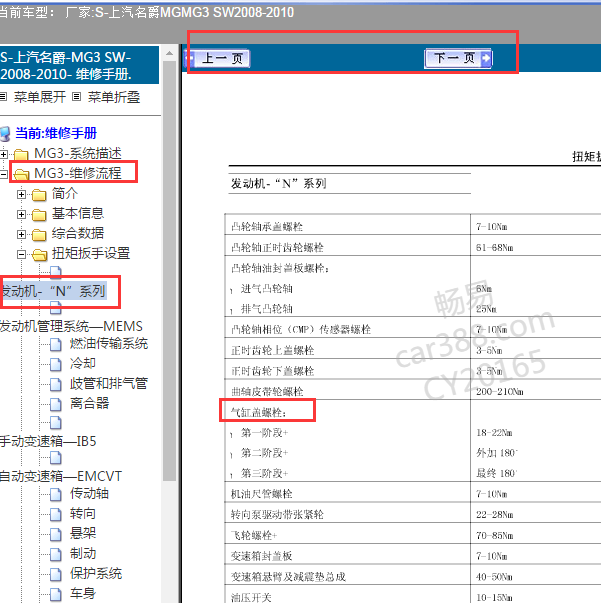Click the MG3-系统描述 folder label
Image resolution: width=601 pixels, height=603 pixels.
click(x=78, y=153)
